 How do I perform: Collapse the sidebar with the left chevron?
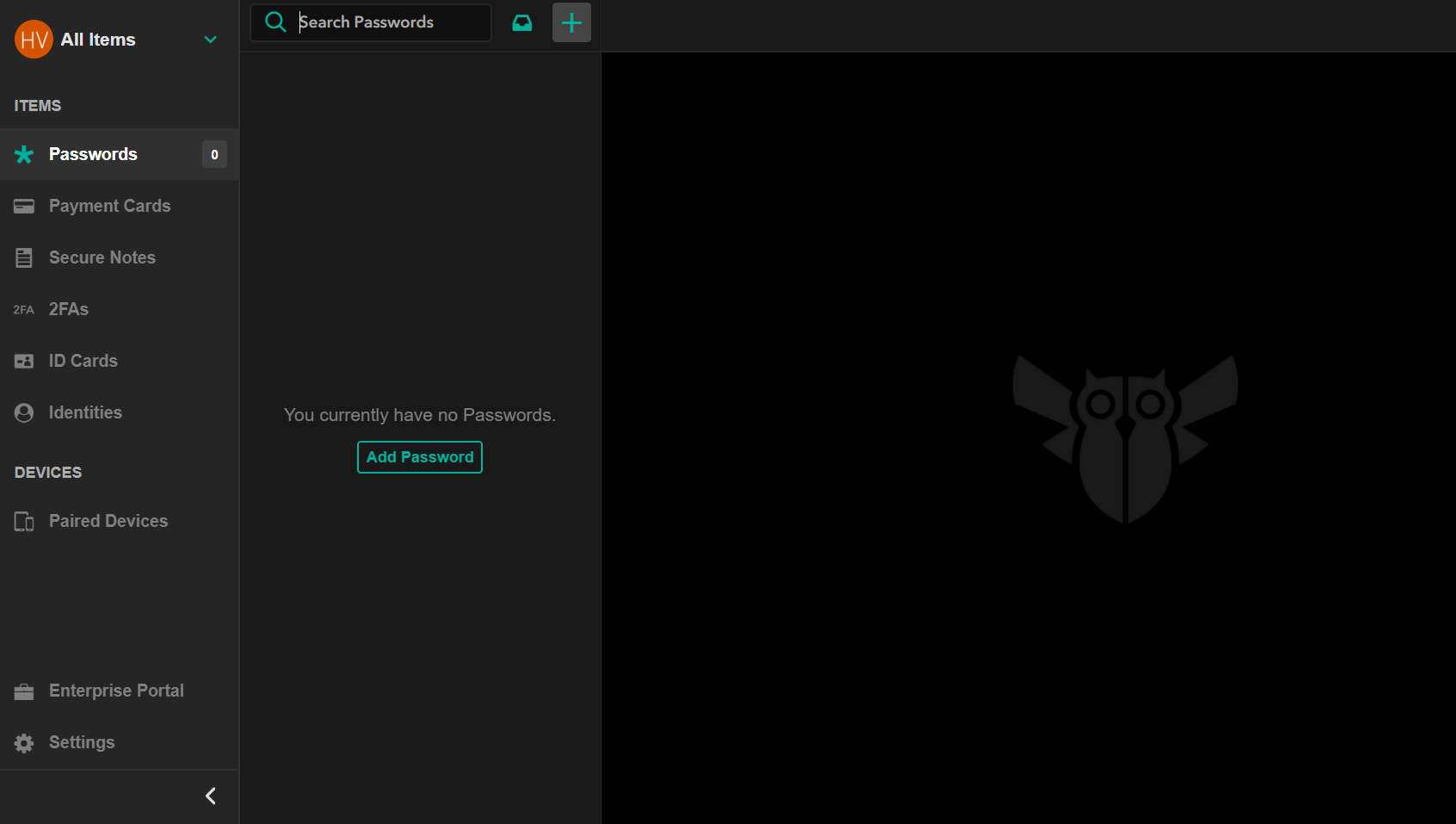tap(210, 796)
